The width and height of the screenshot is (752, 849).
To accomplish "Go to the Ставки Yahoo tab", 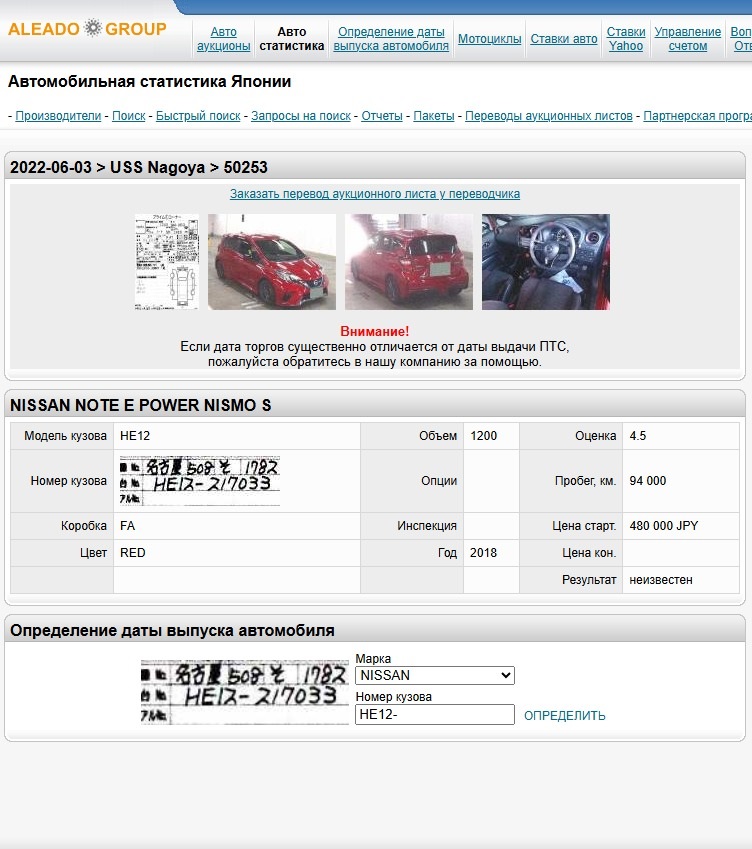I will (626, 39).
